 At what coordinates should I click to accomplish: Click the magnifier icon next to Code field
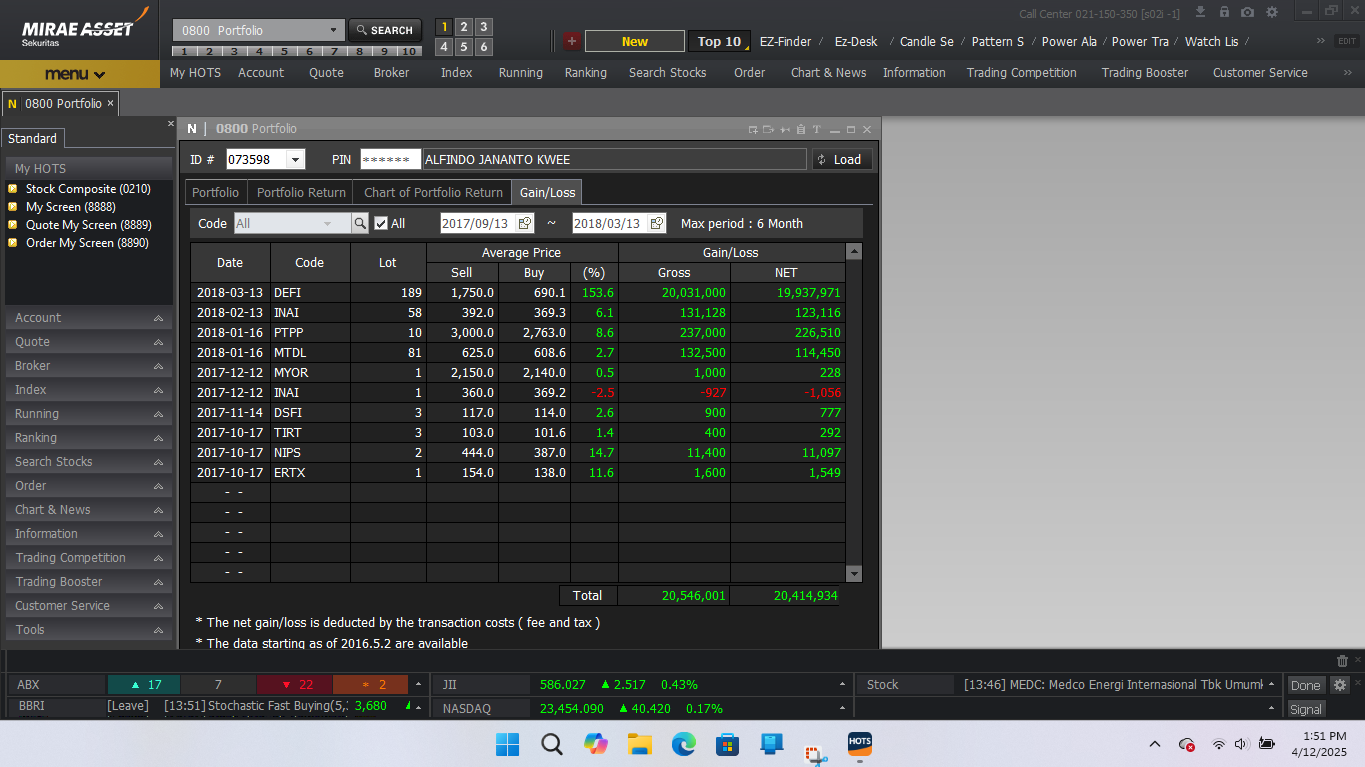click(x=360, y=224)
